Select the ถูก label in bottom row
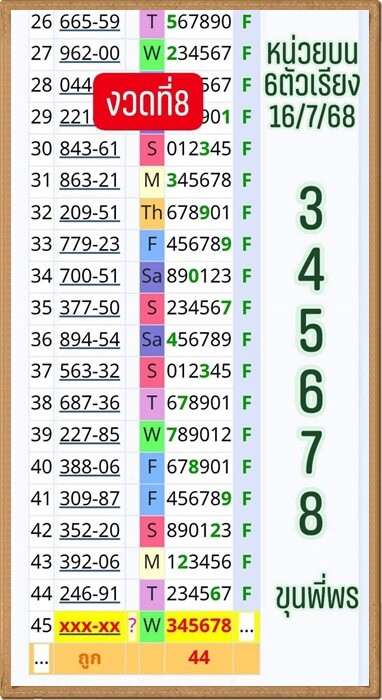The width and height of the screenshot is (382, 700). pyautogui.click(x=90, y=658)
